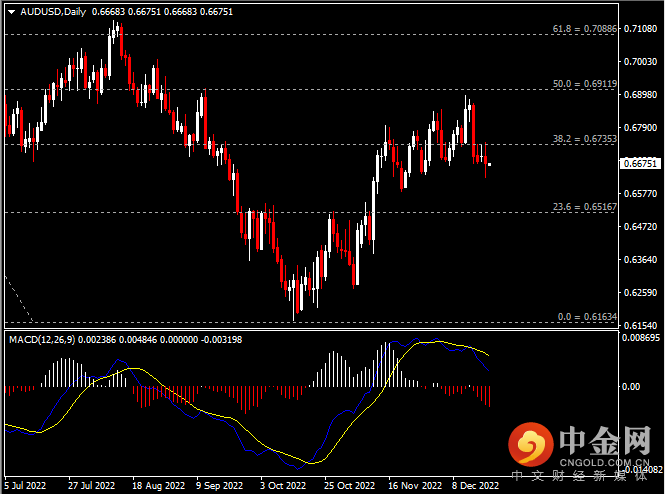Select the 50.0 = 0.69119 Fibonacci label
665x494 pixels.
pyautogui.click(x=585, y=84)
